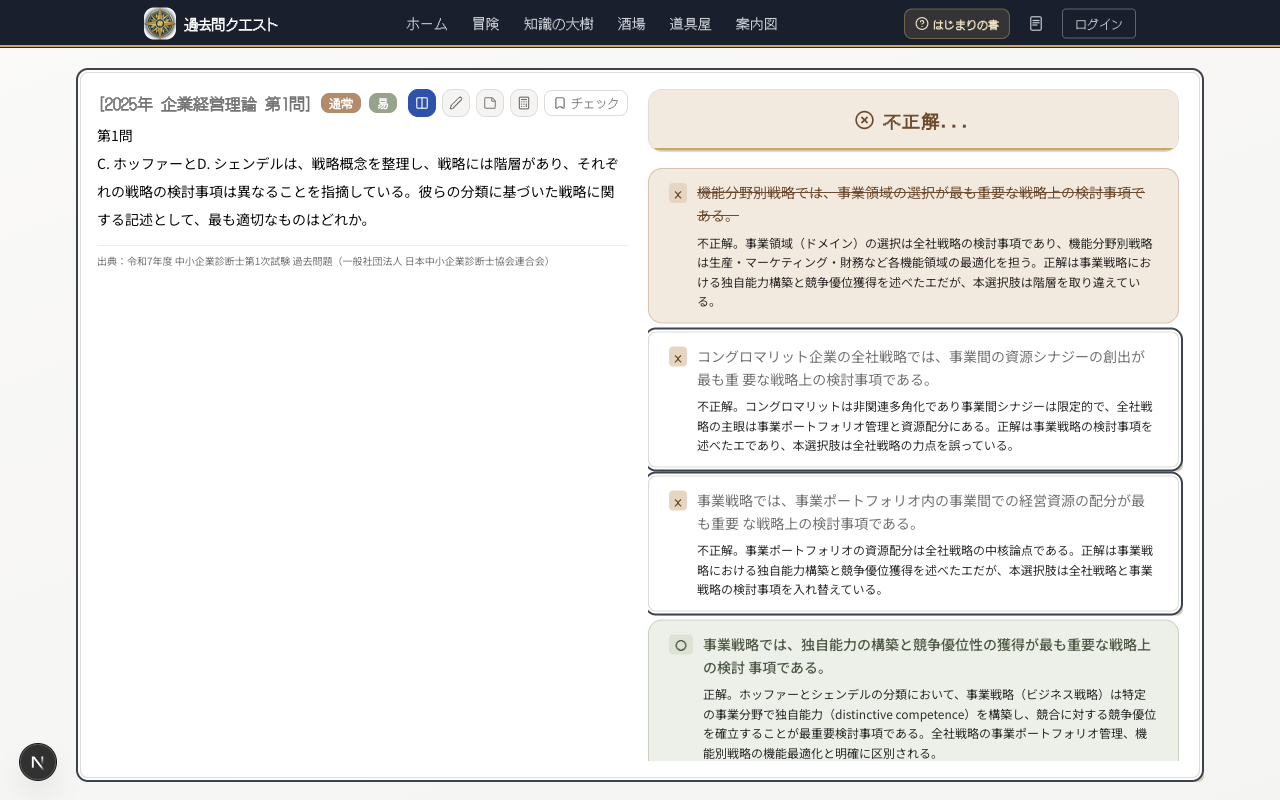The image size is (1280, 800).
Task: Go to ホーム in the navigation
Action: pyautogui.click(x=427, y=23)
